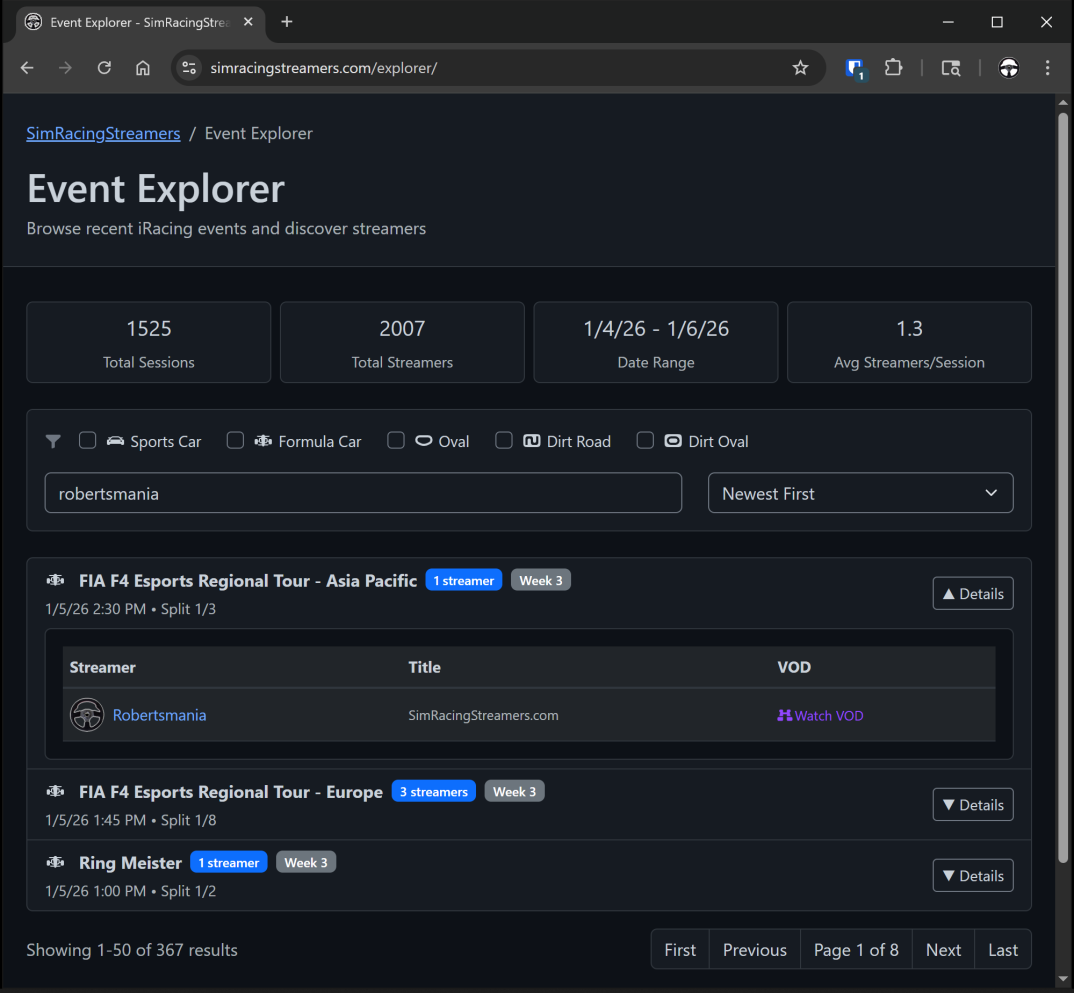Click the Formula Car steering wheel icon

click(263, 440)
